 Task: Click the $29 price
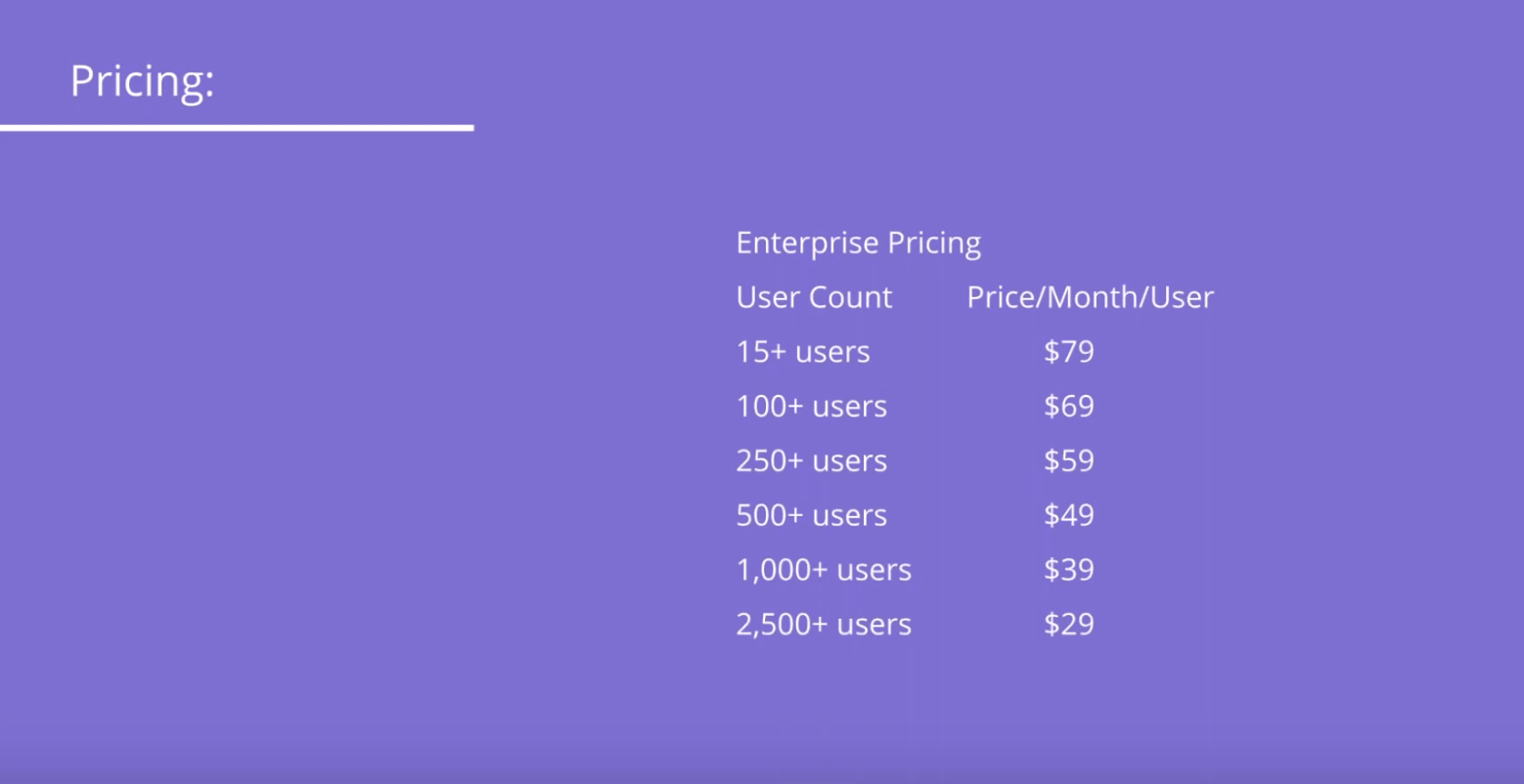tap(1068, 625)
